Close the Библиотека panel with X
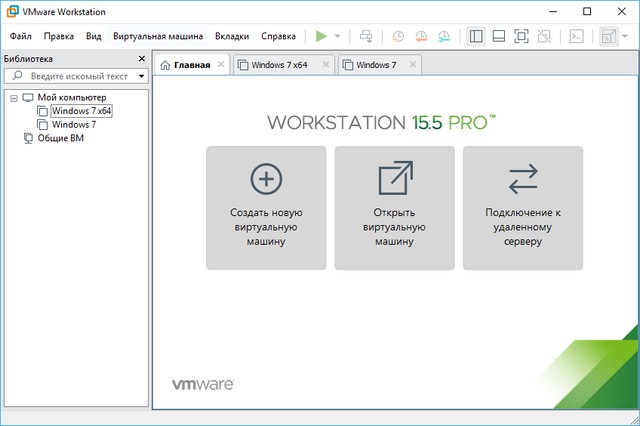 [x=141, y=59]
